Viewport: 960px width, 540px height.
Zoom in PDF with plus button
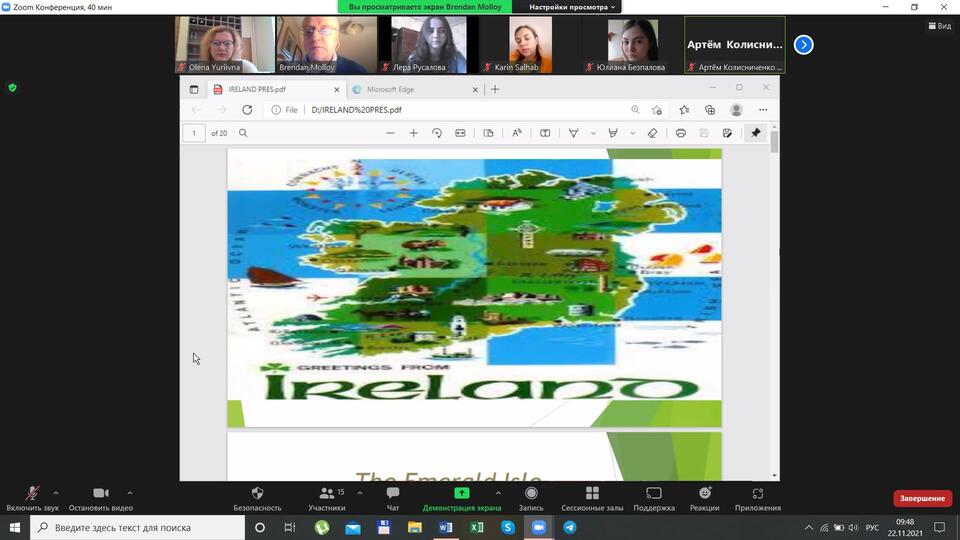(413, 133)
